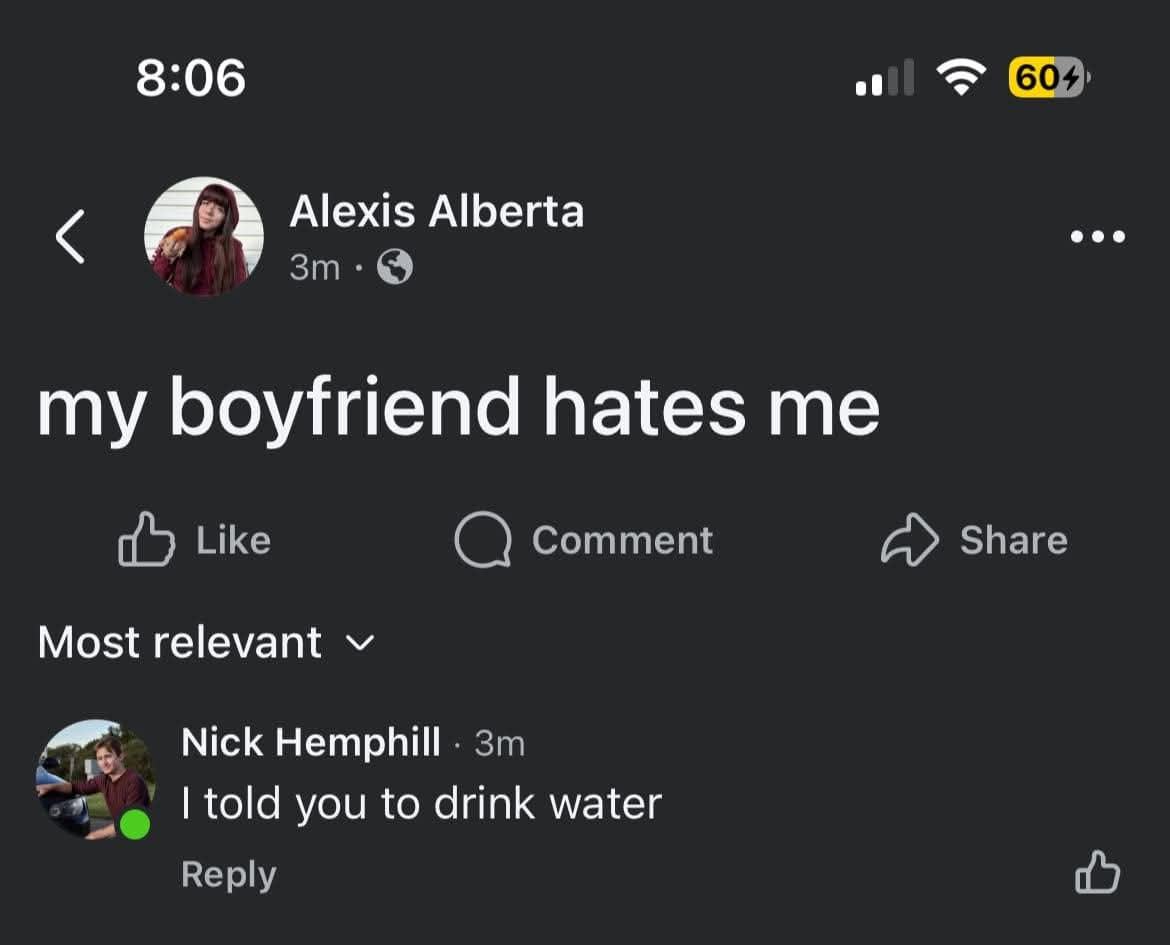The image size is (1170, 945).
Task: Tap the back arrow icon
Action: [69, 237]
